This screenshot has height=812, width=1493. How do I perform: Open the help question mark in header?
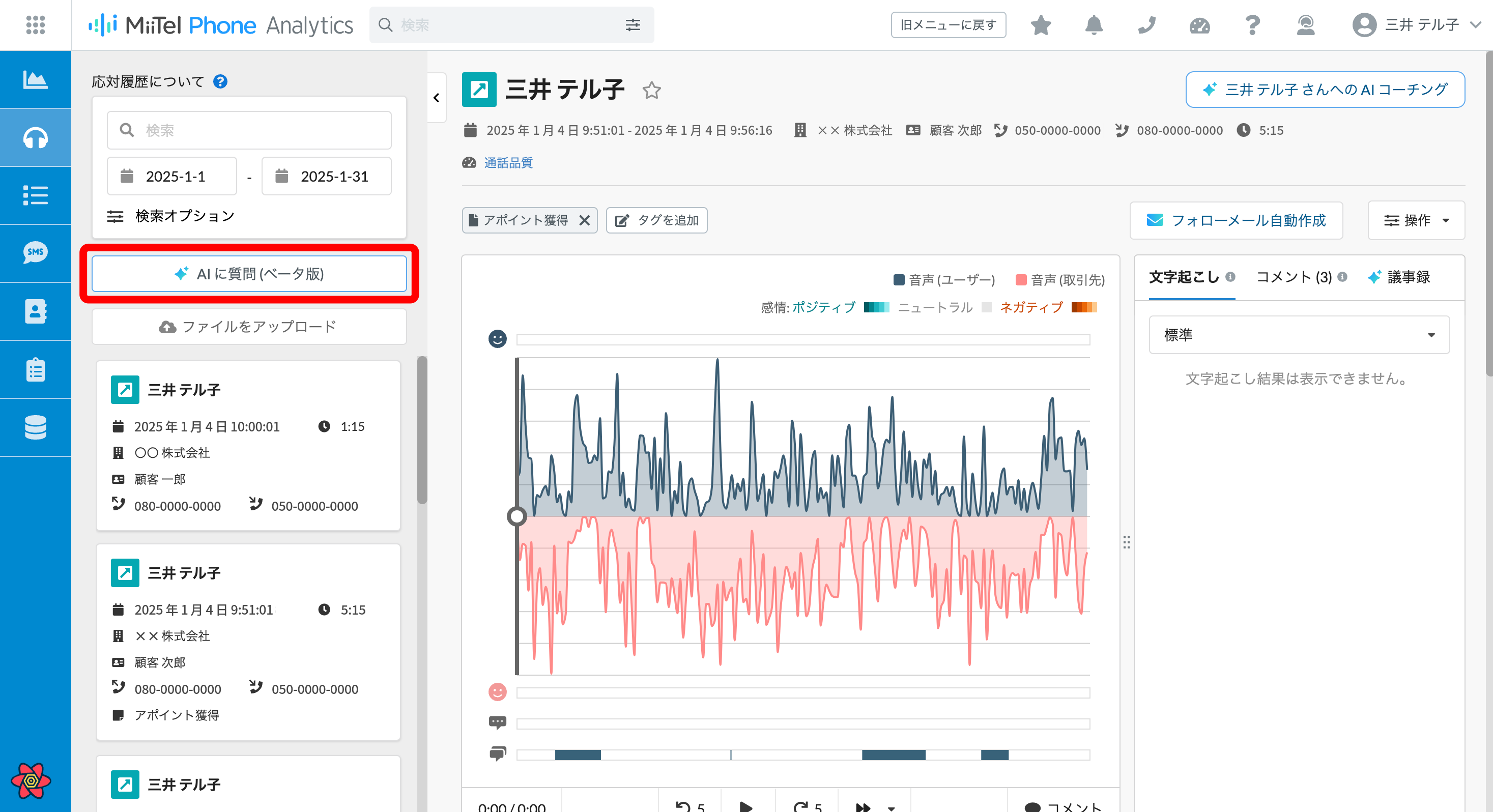1252,25
